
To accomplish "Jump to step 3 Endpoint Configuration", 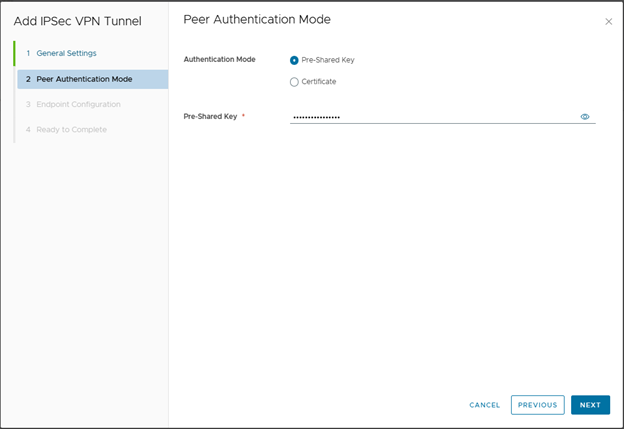I will click(x=78, y=104).
